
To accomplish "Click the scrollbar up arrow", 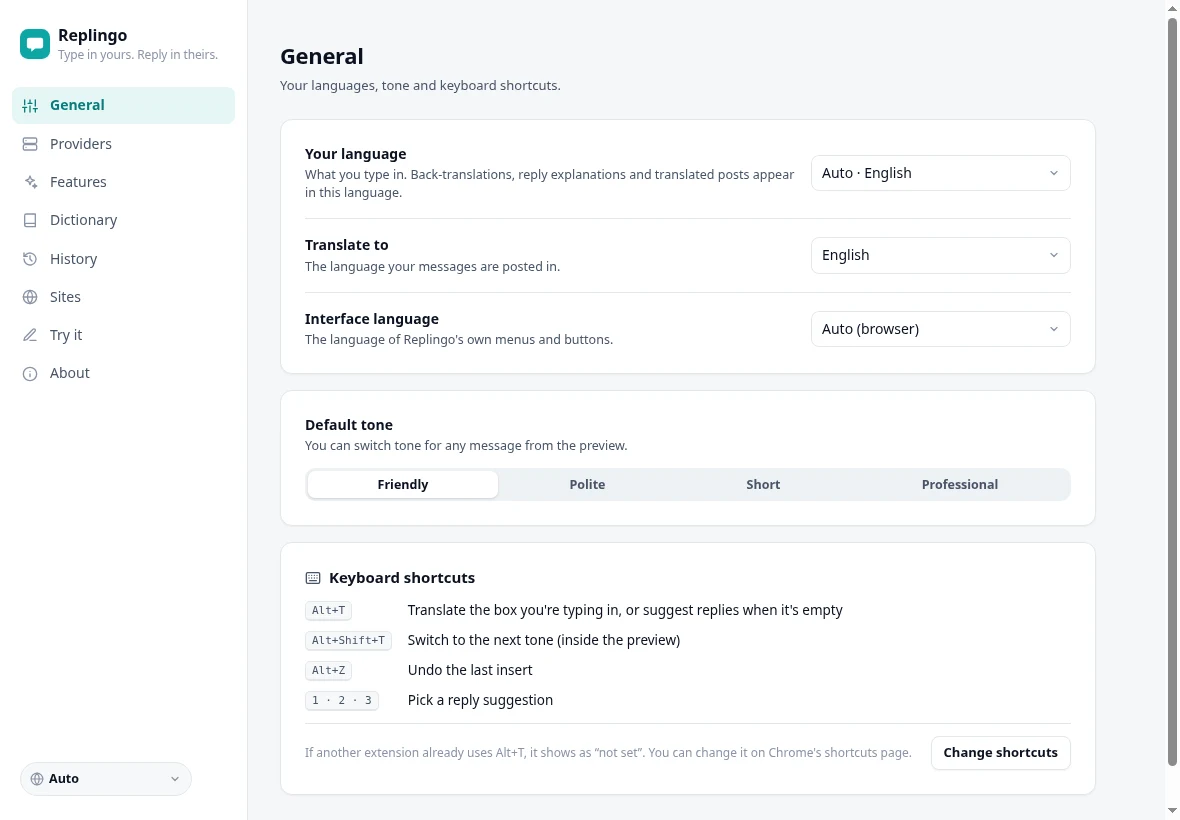I will point(1172,7).
